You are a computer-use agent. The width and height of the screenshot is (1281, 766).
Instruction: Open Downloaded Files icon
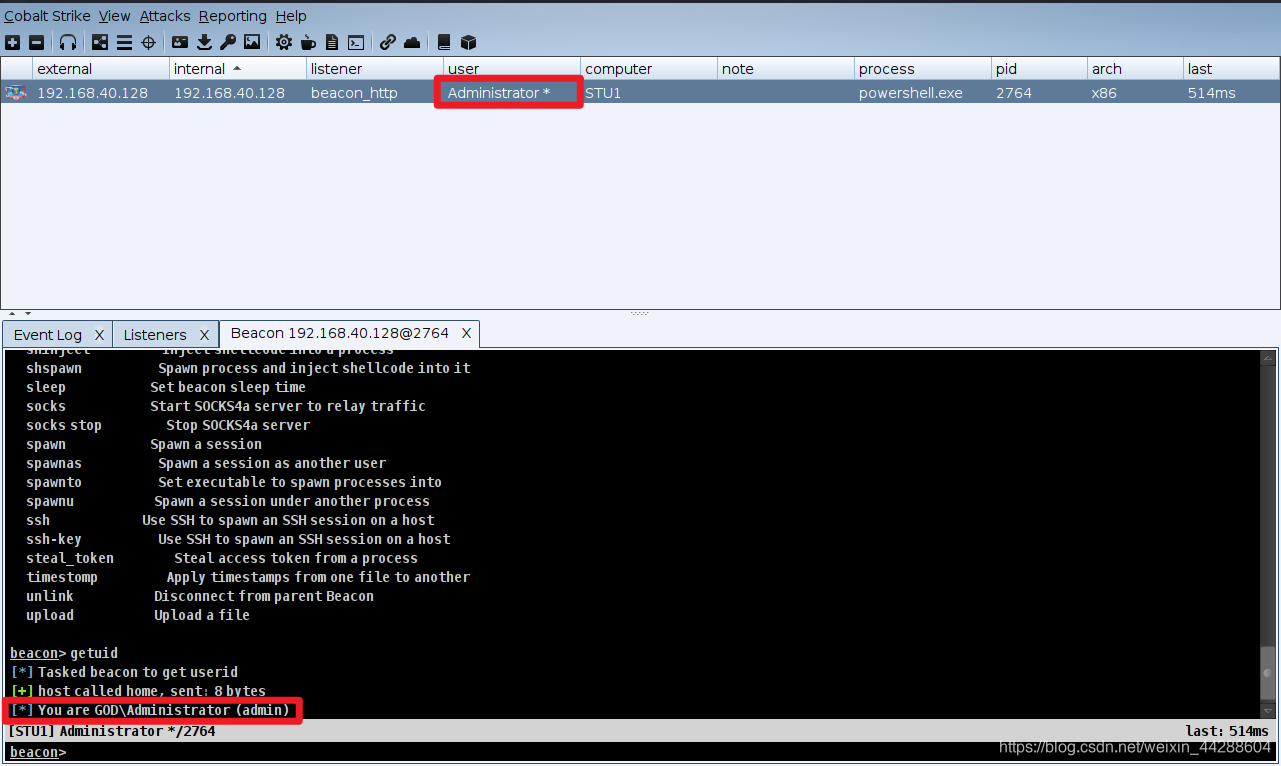204,42
